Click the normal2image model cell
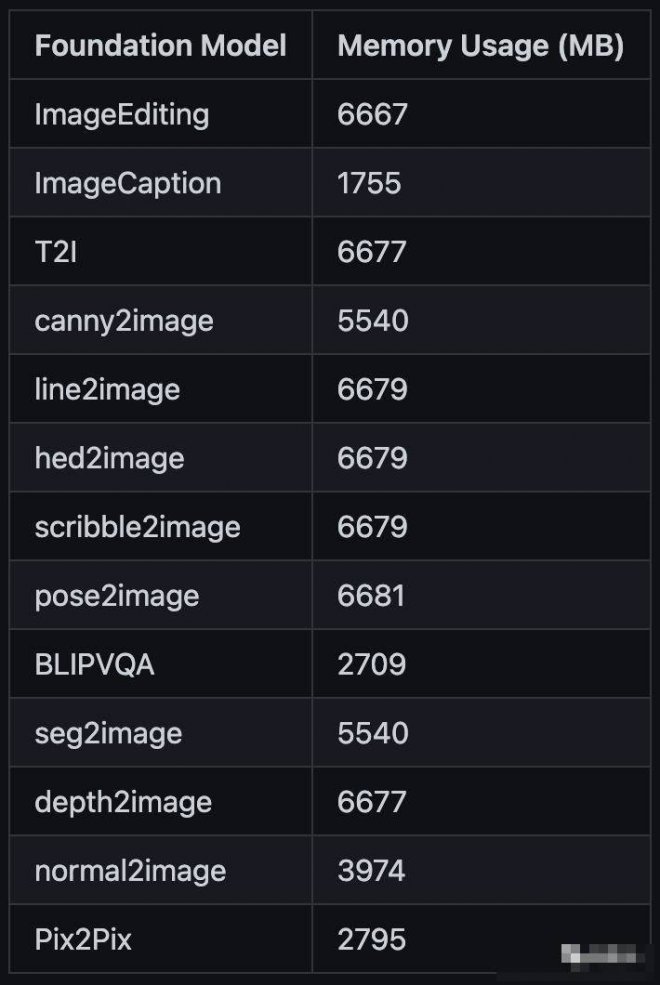This screenshot has width=660, height=985. 130,871
